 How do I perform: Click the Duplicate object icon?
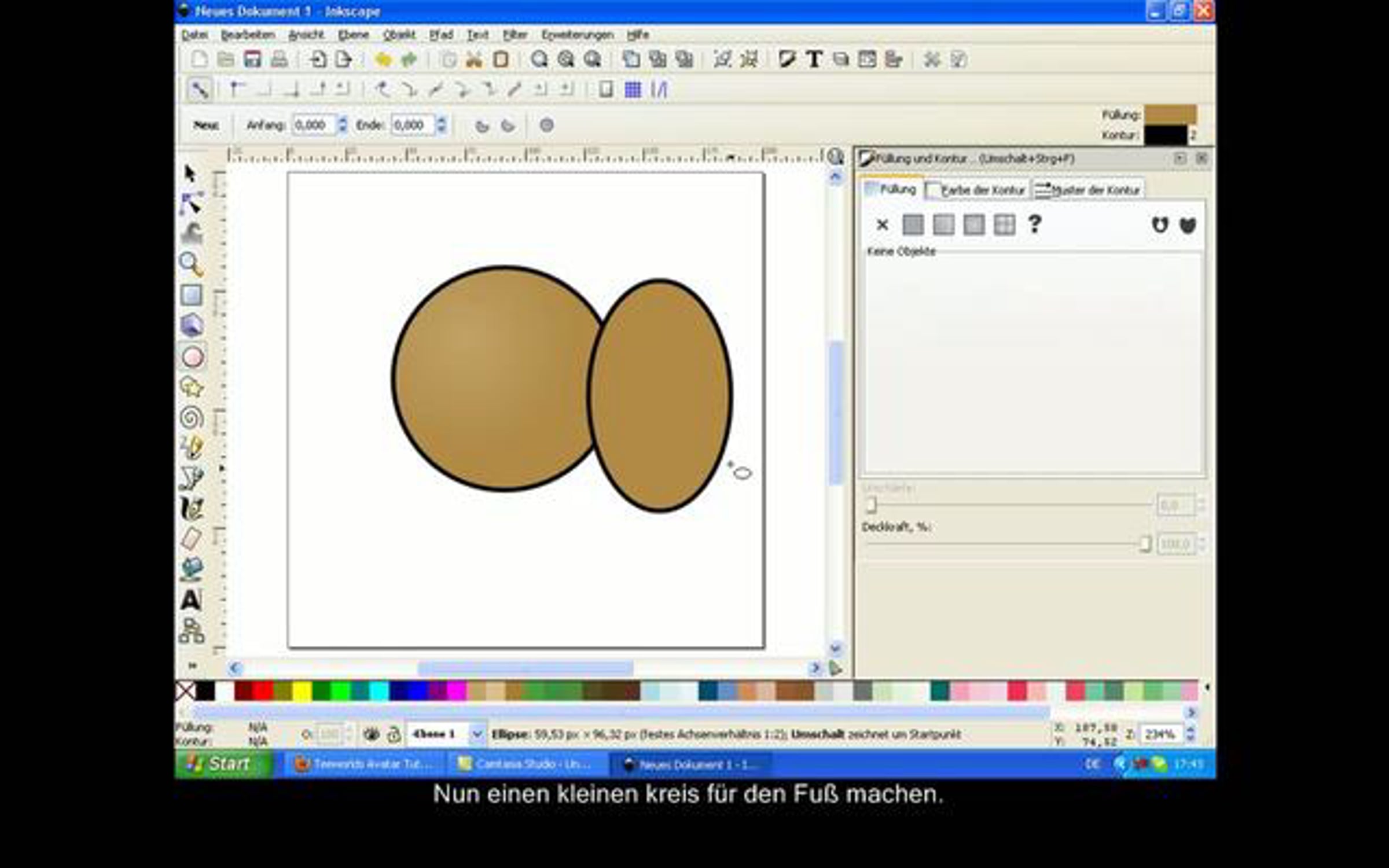[631, 59]
